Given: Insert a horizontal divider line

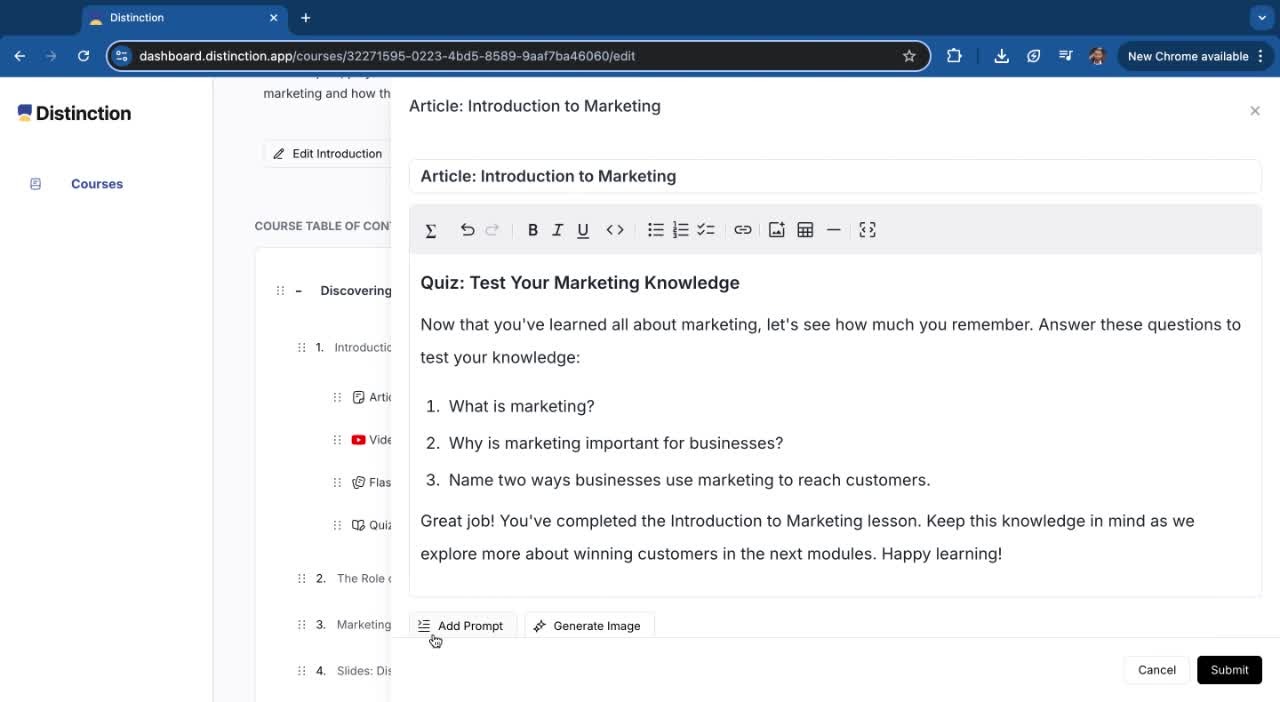Looking at the screenshot, I should 833,230.
